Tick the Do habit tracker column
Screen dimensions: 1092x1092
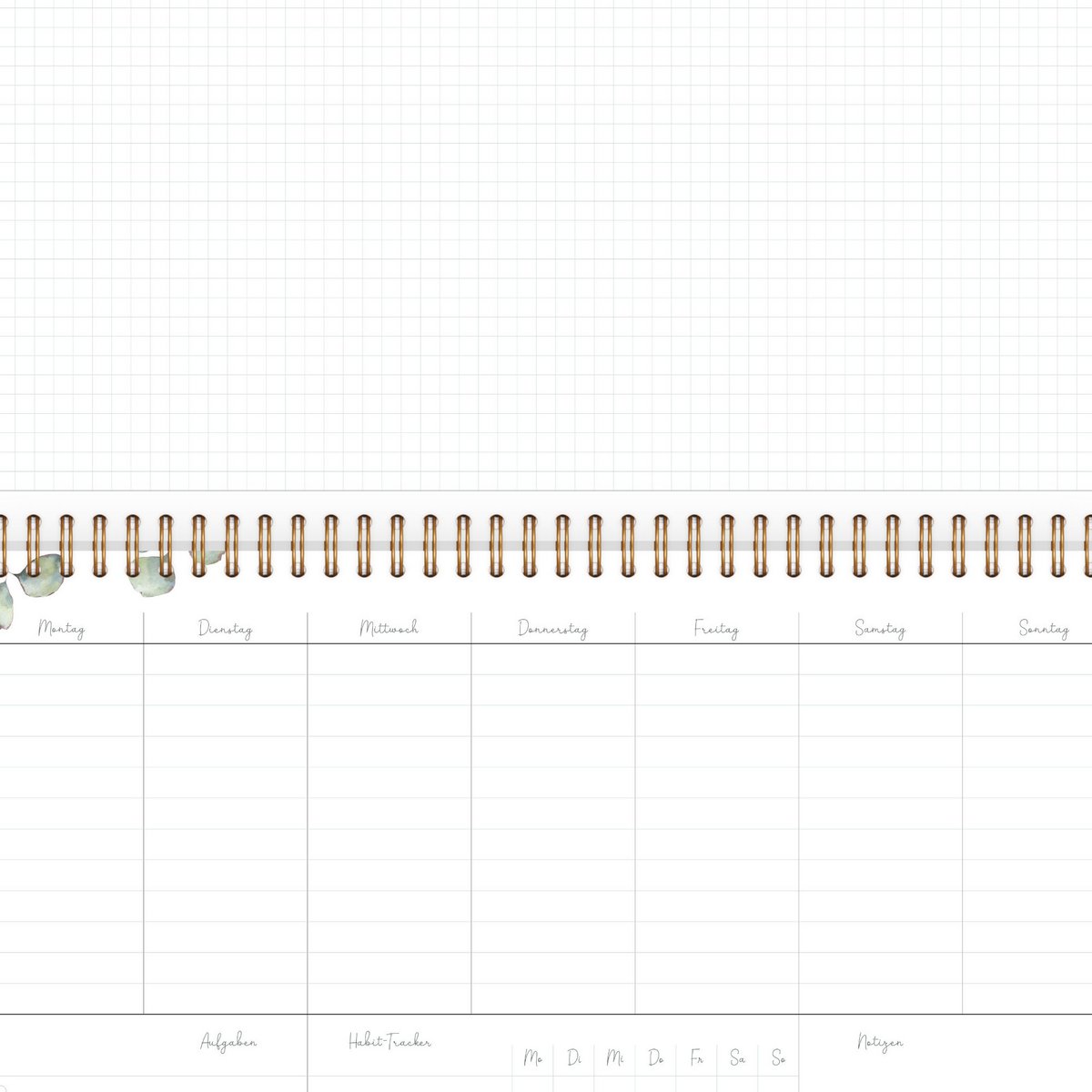pos(656,1058)
